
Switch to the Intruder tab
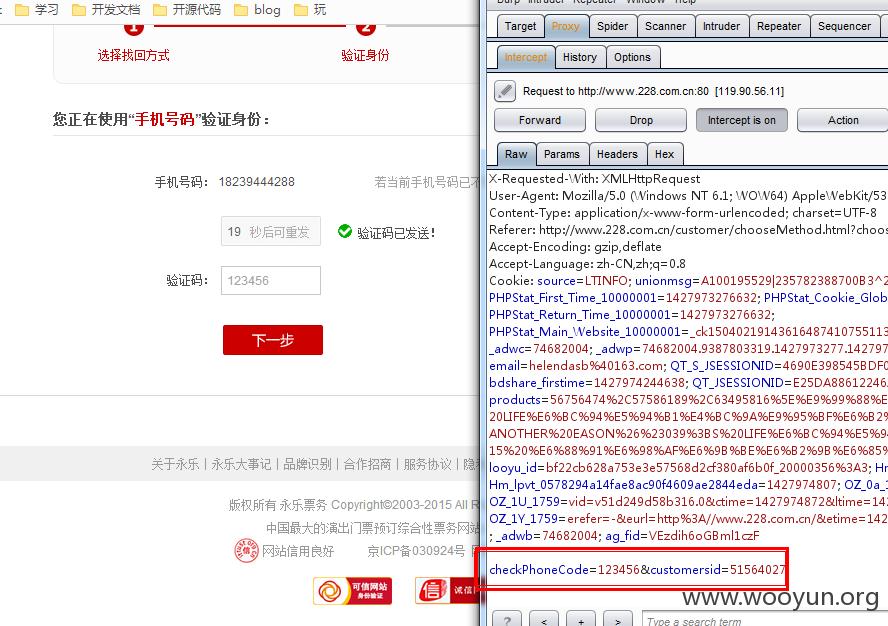tap(722, 27)
